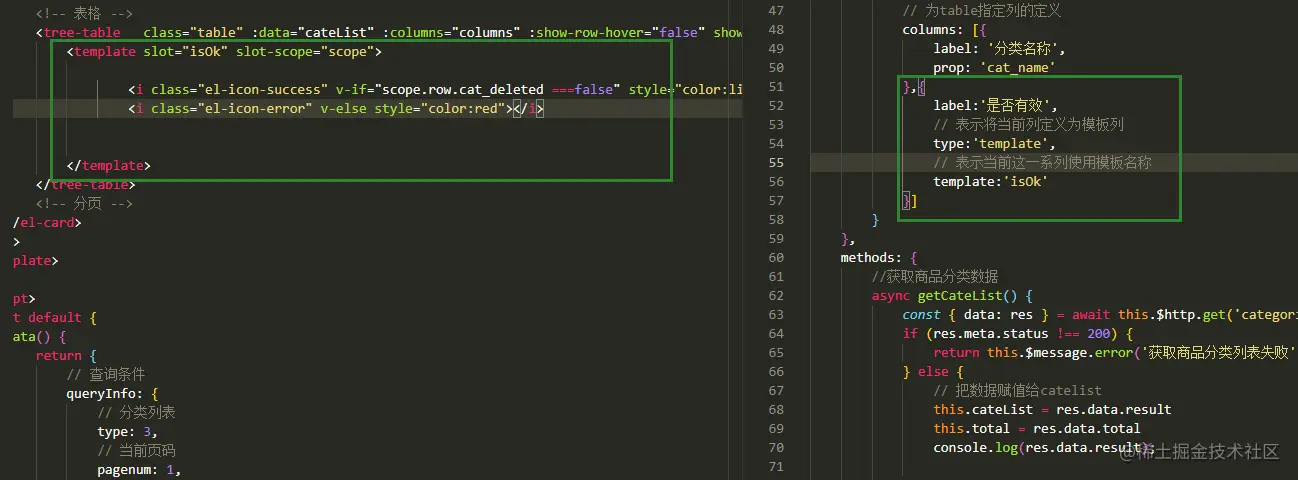Click the 'this.total = res.data.total' line
This screenshot has height=480, width=1298.
tap(1037, 428)
